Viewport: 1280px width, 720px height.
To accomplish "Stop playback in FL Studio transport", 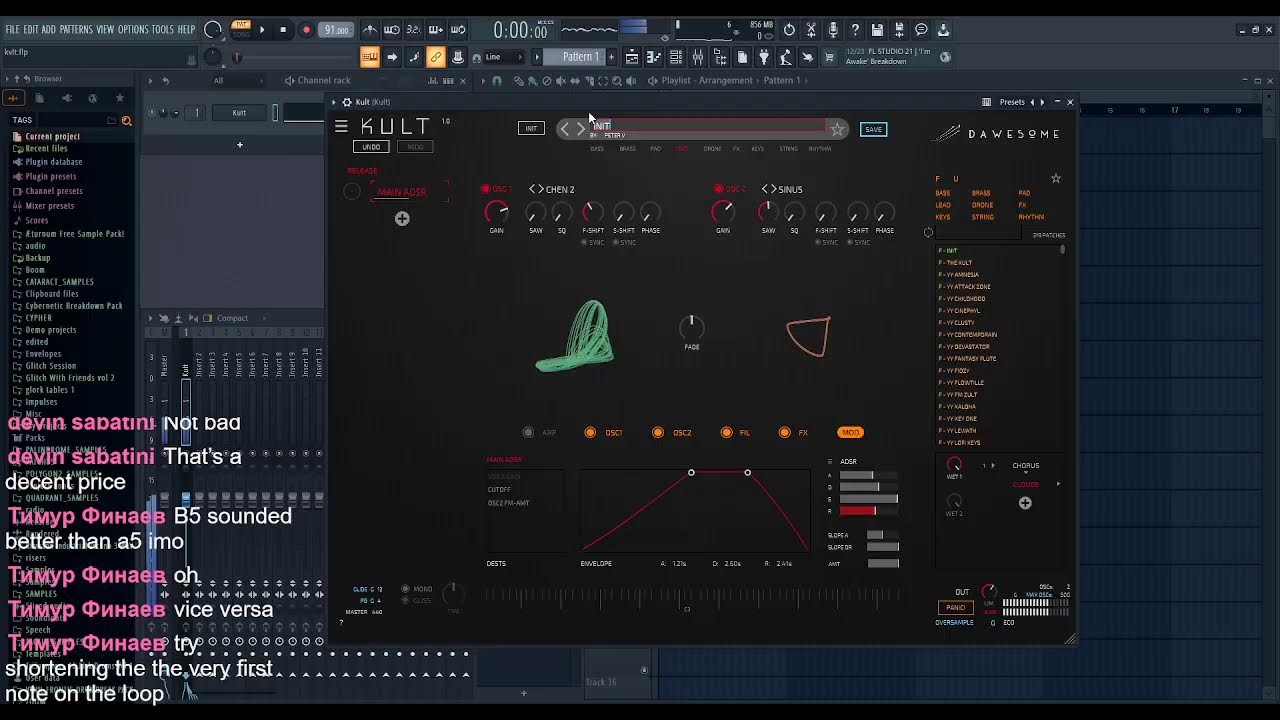I will [x=283, y=30].
